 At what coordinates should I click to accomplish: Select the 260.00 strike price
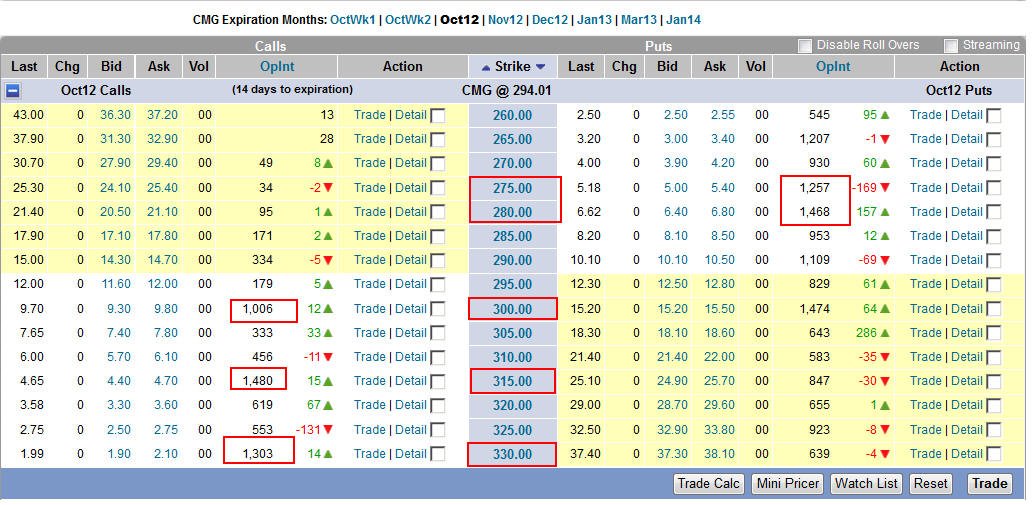tap(512, 116)
